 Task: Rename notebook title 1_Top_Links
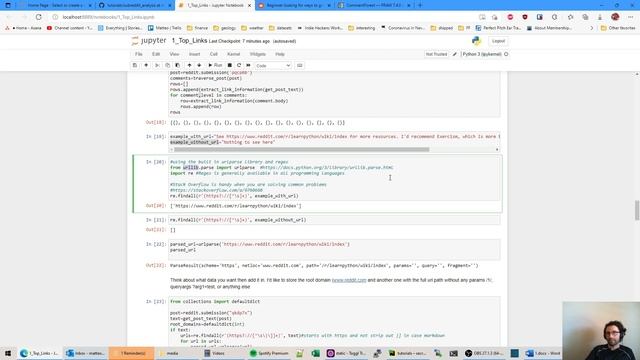[189, 41]
